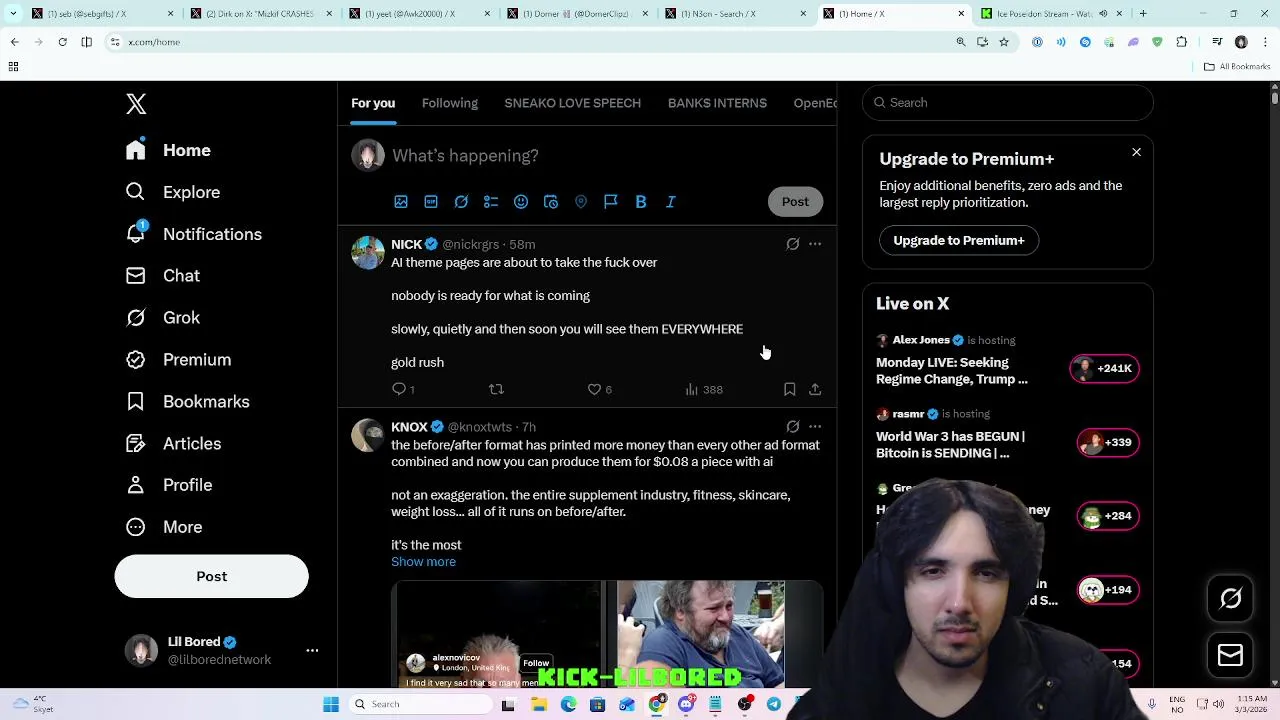The width and height of the screenshot is (1280, 720).
Task: Click the Grok icon in composer toolbar
Action: coord(461,202)
